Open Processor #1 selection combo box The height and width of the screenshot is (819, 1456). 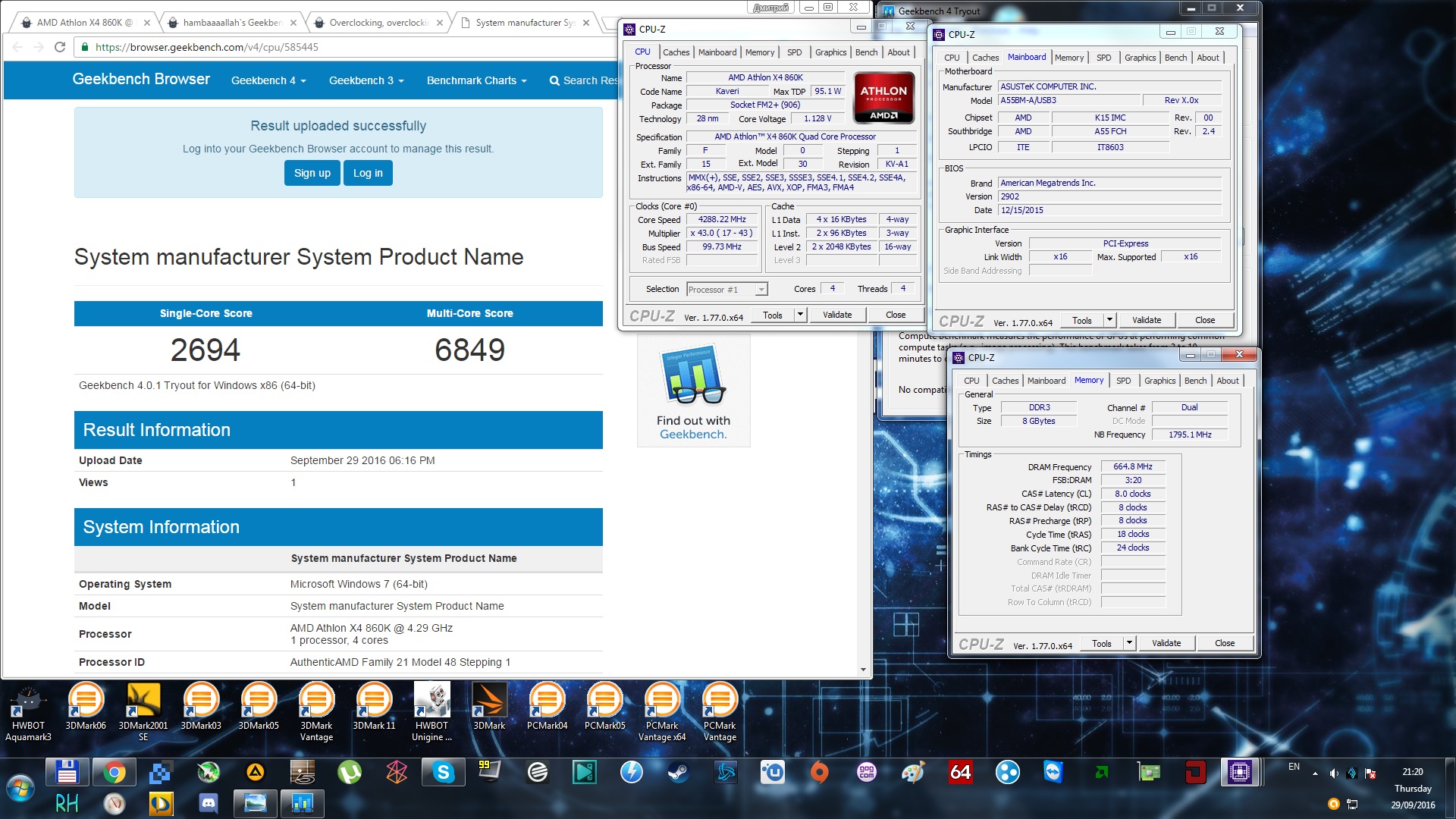coord(727,290)
